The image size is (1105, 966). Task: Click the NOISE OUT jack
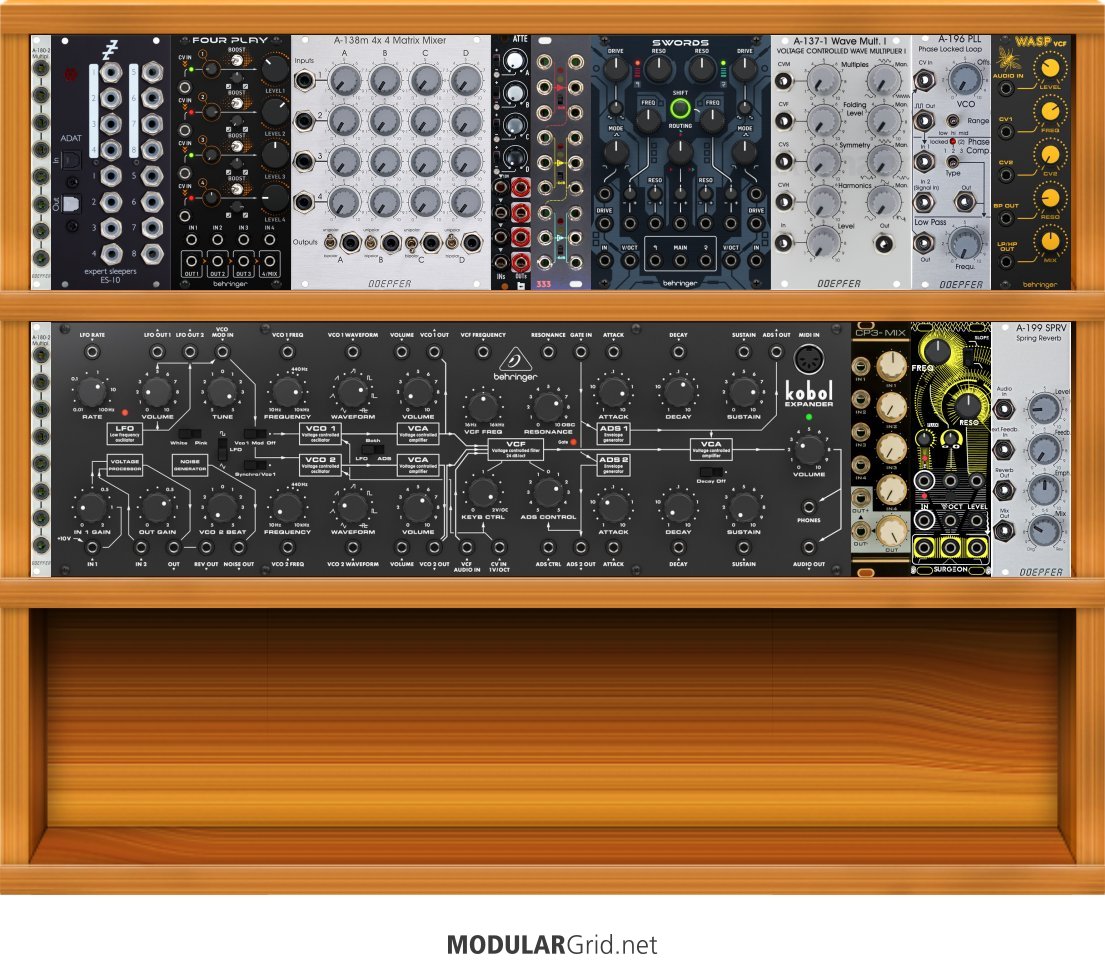point(238,547)
